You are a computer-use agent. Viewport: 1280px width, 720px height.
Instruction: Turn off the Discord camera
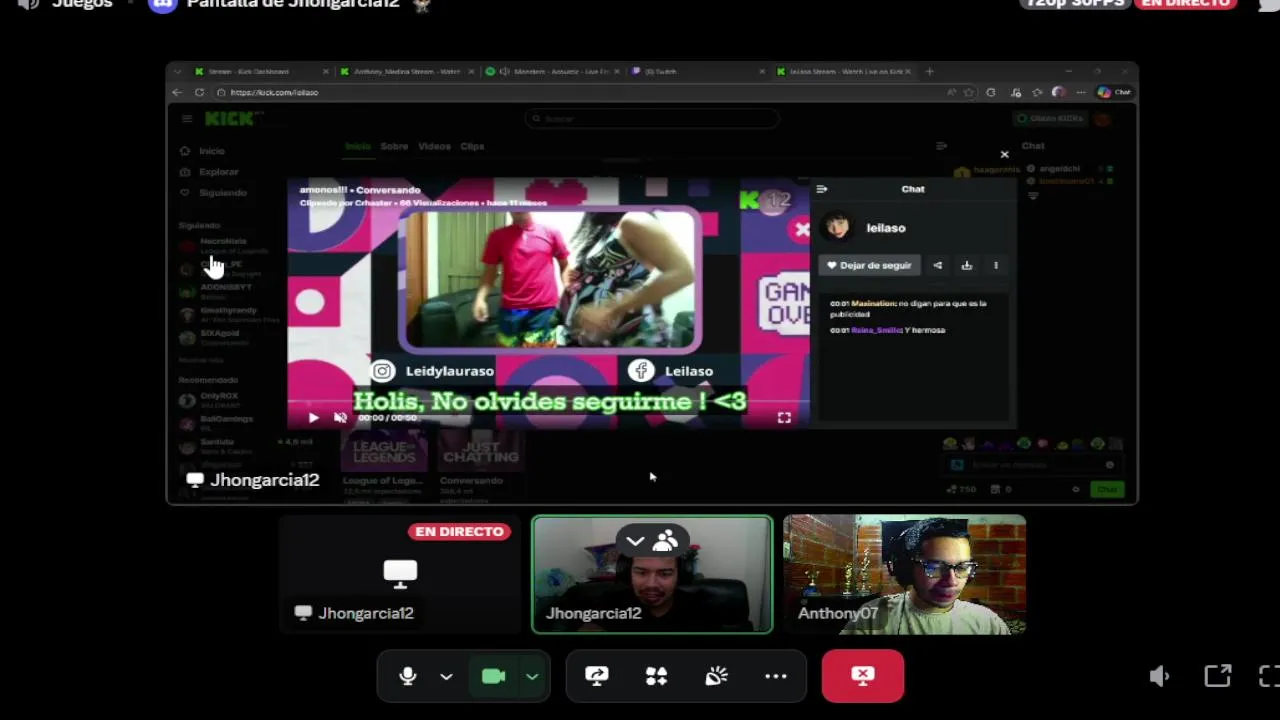pyautogui.click(x=493, y=677)
